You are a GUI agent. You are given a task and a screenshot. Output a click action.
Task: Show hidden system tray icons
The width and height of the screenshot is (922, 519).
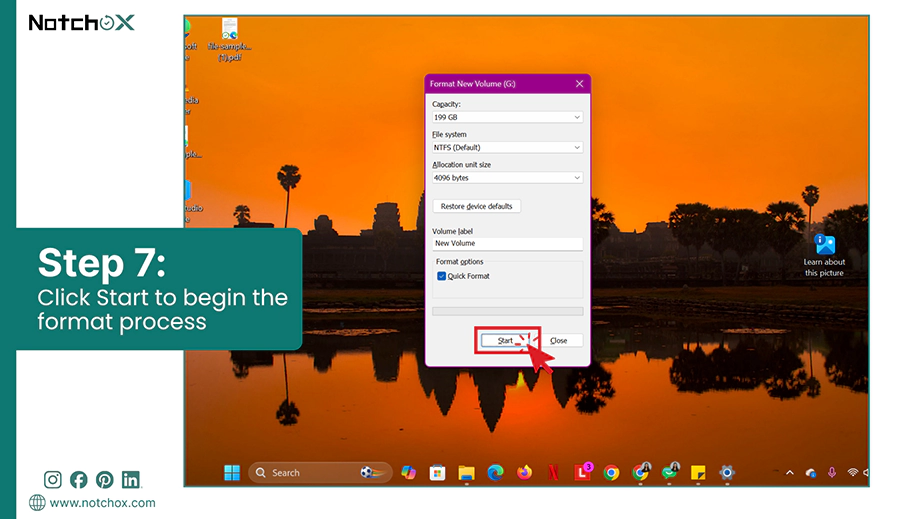(790, 473)
